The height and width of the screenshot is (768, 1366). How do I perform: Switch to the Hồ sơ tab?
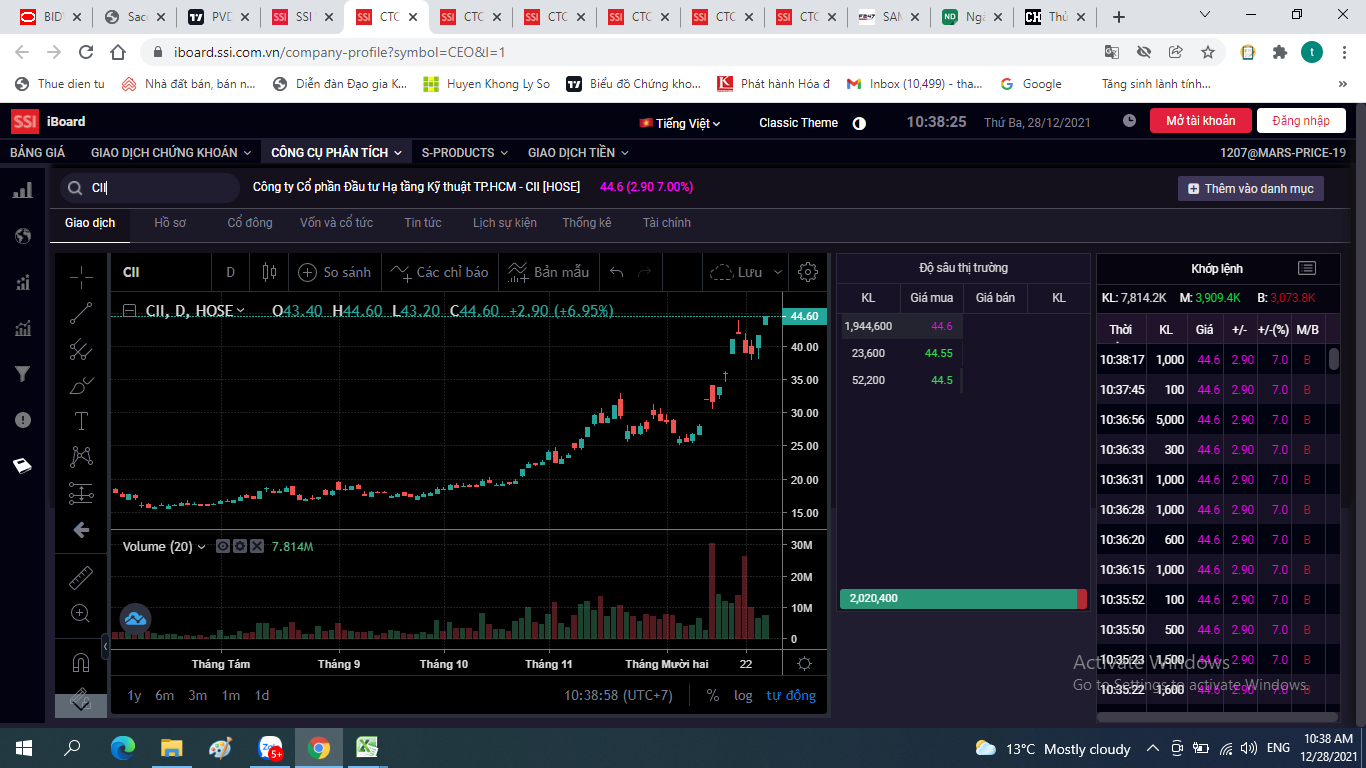pyautogui.click(x=170, y=223)
